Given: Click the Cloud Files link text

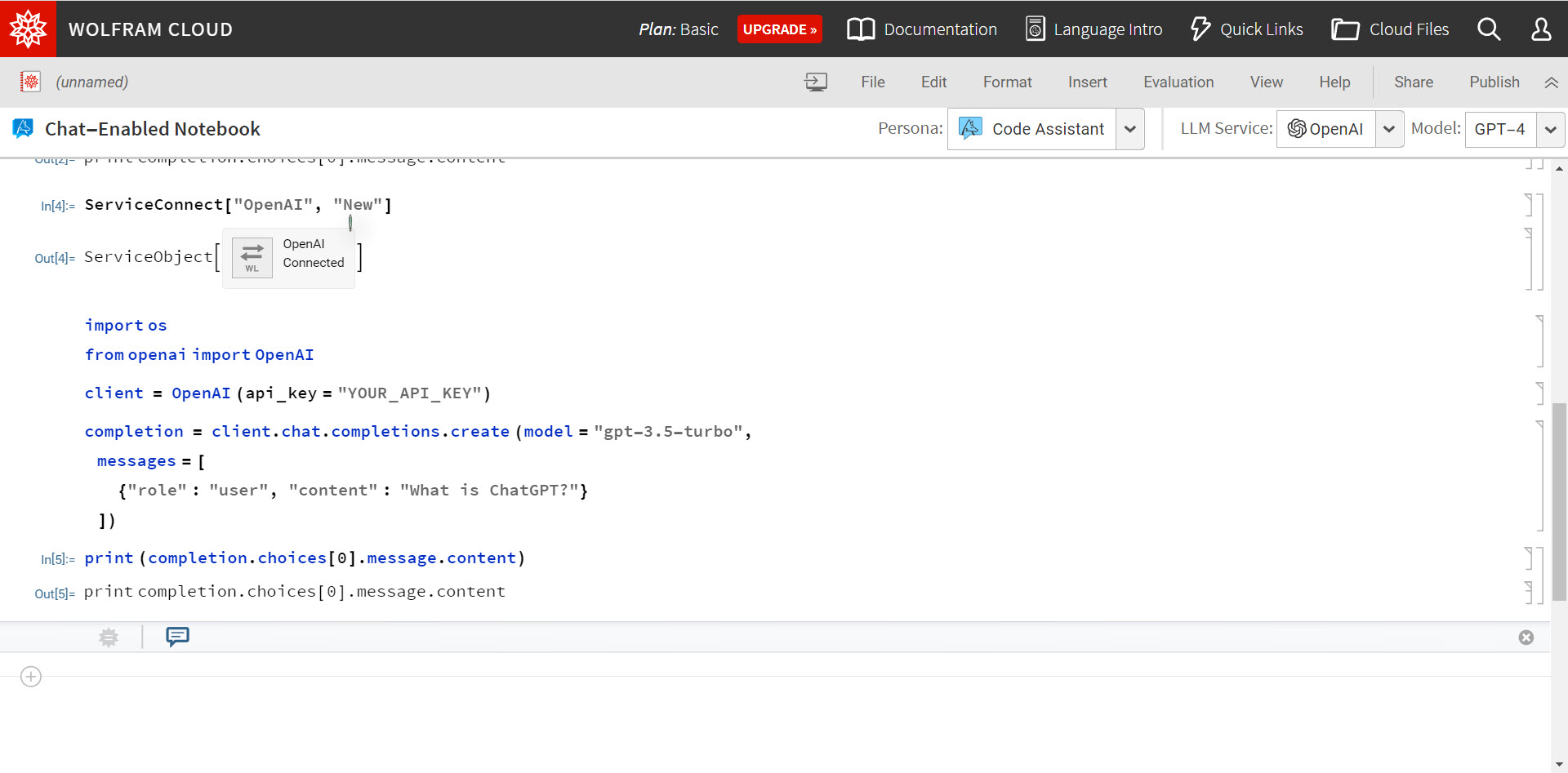Looking at the screenshot, I should tap(1409, 29).
